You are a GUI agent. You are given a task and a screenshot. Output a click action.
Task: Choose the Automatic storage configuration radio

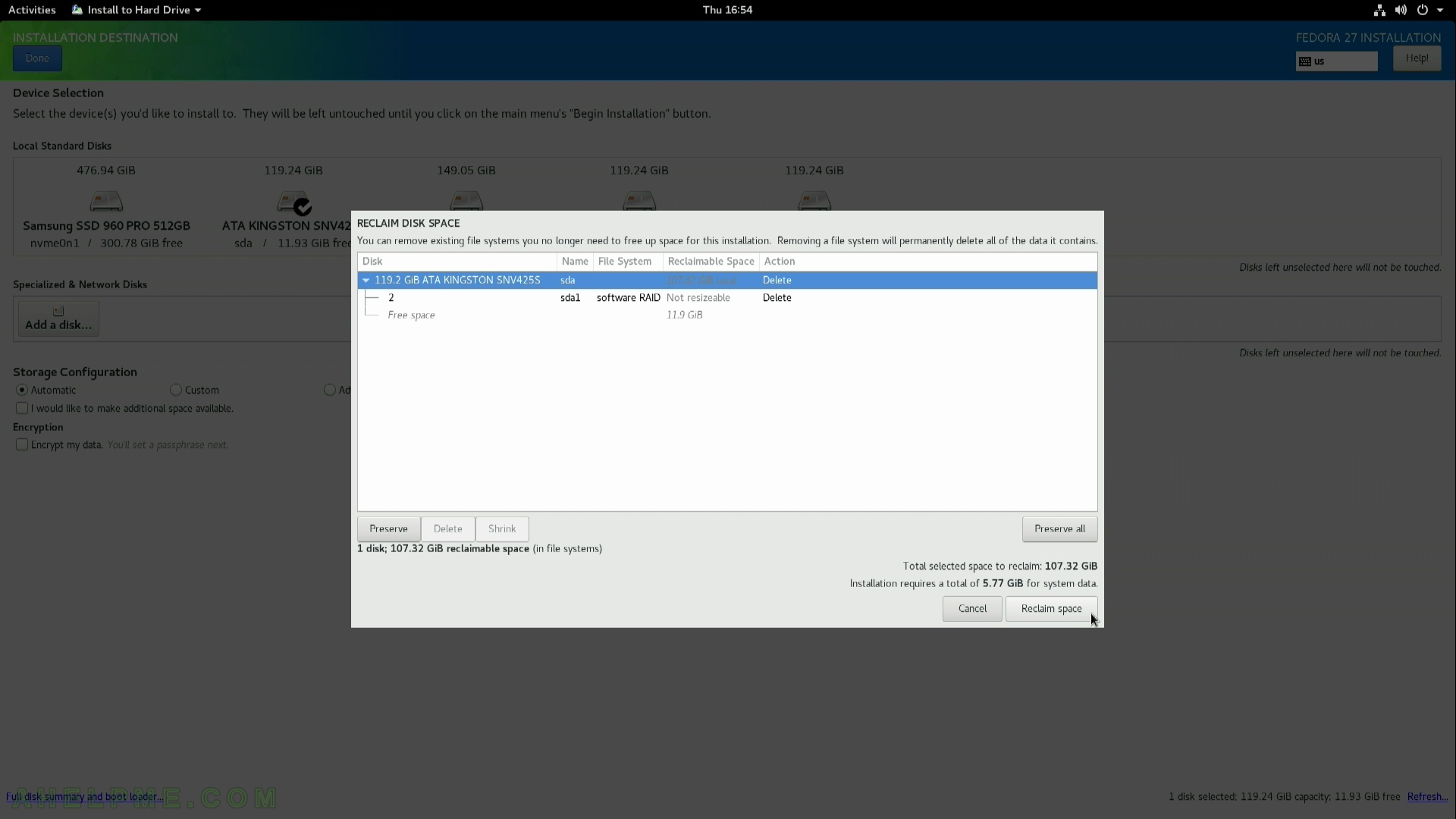22,390
